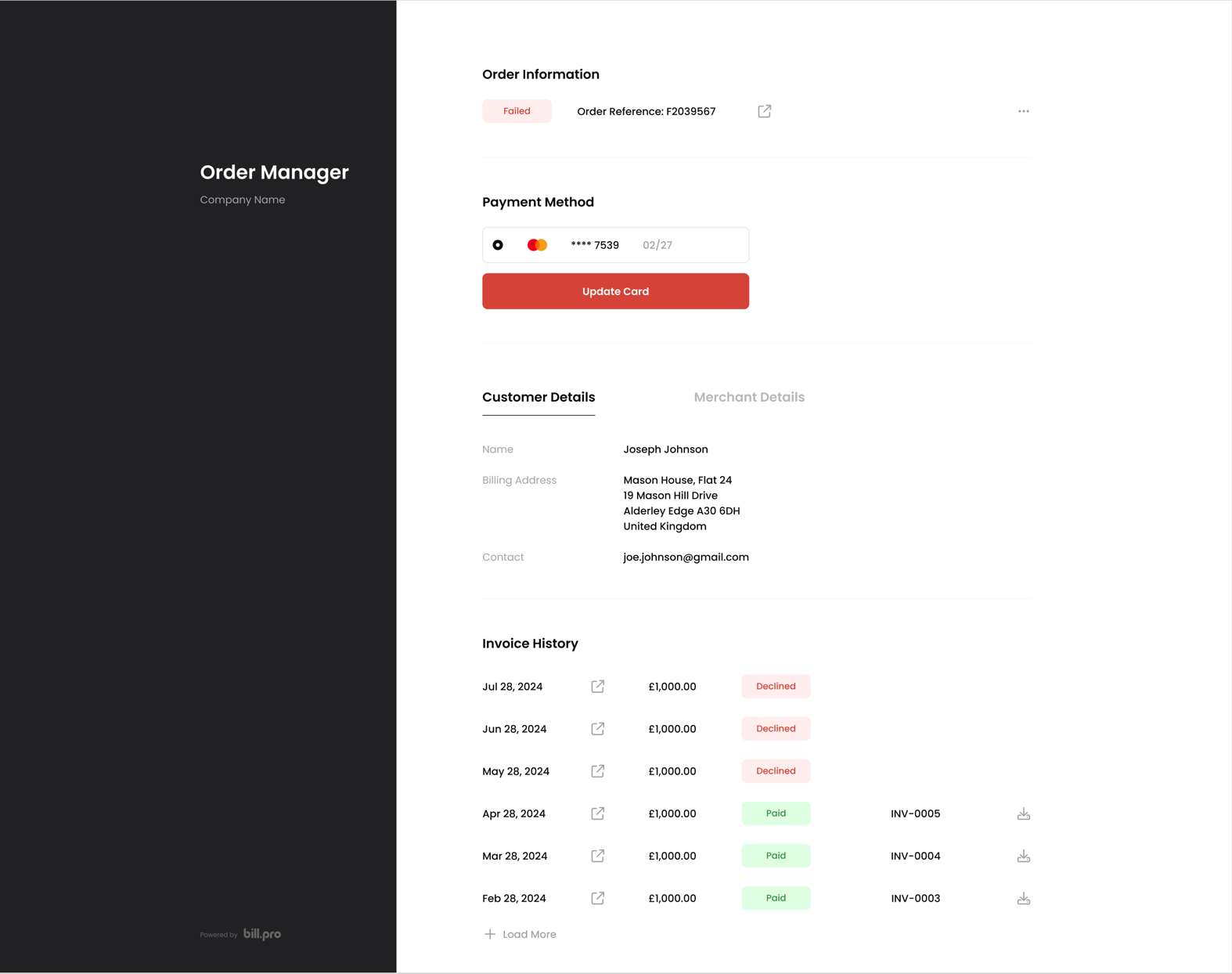Click the customer name Joseph Johnson
The height and width of the screenshot is (974, 1232).
point(665,449)
